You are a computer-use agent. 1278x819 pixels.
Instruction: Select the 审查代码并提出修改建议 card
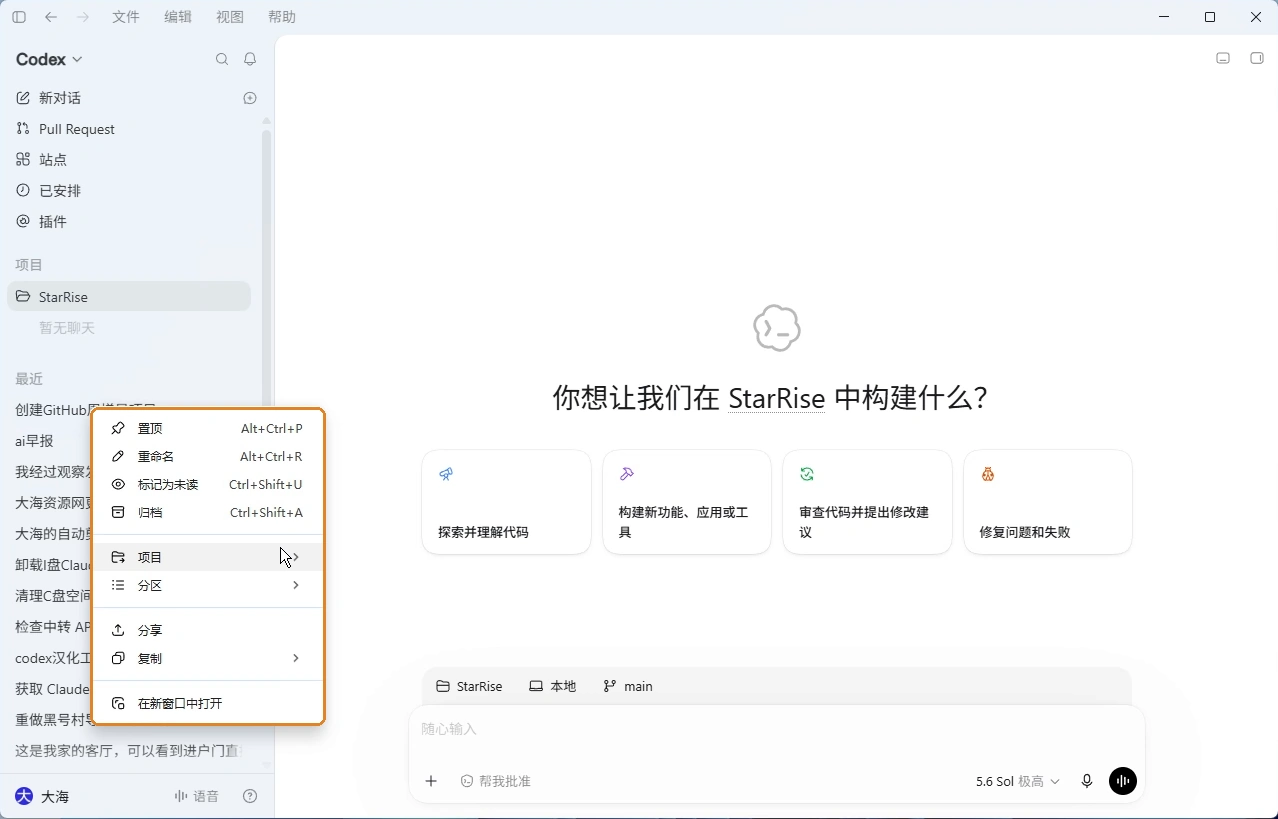tap(867, 502)
